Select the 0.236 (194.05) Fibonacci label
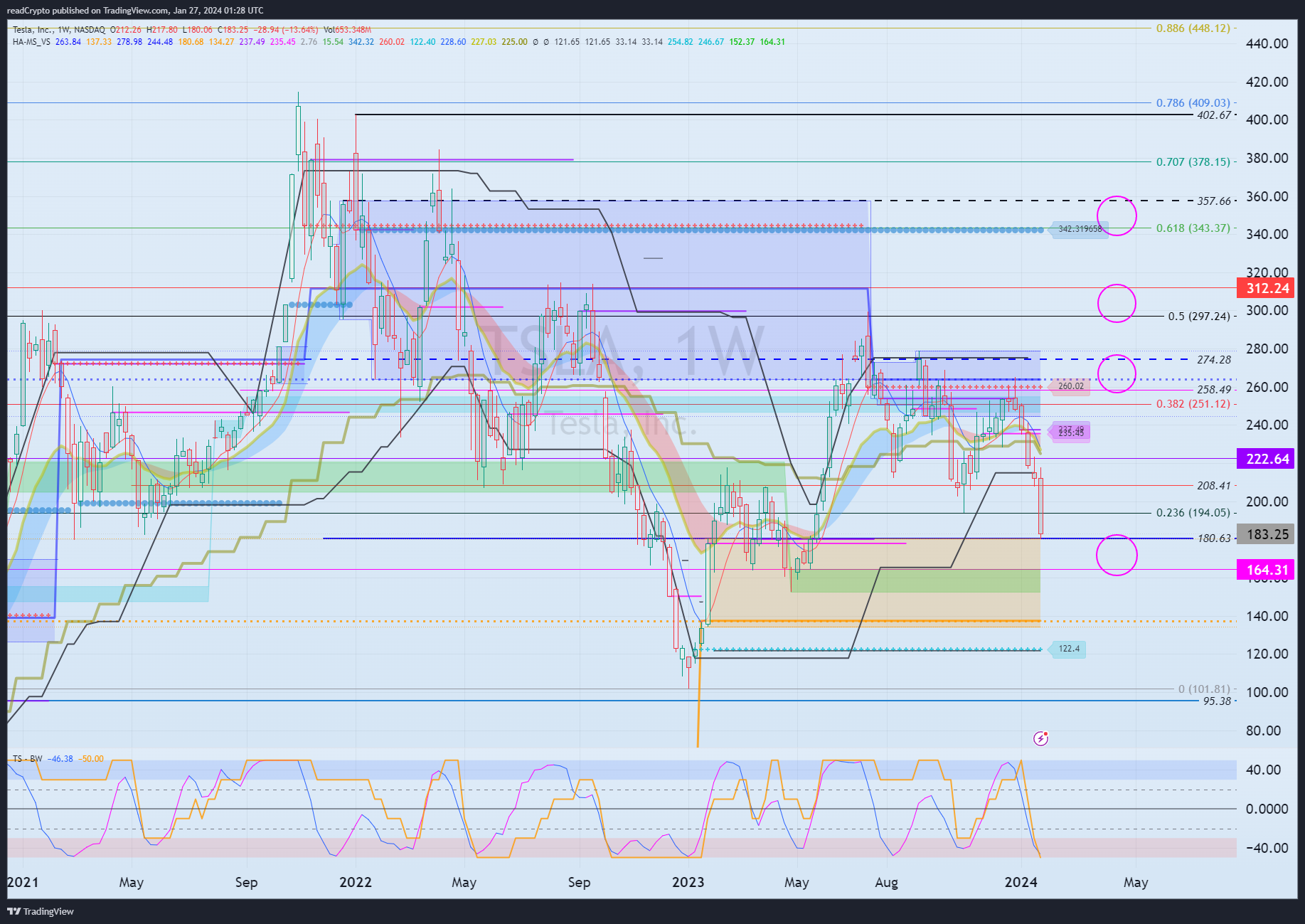The image size is (1305, 924). (x=1193, y=513)
